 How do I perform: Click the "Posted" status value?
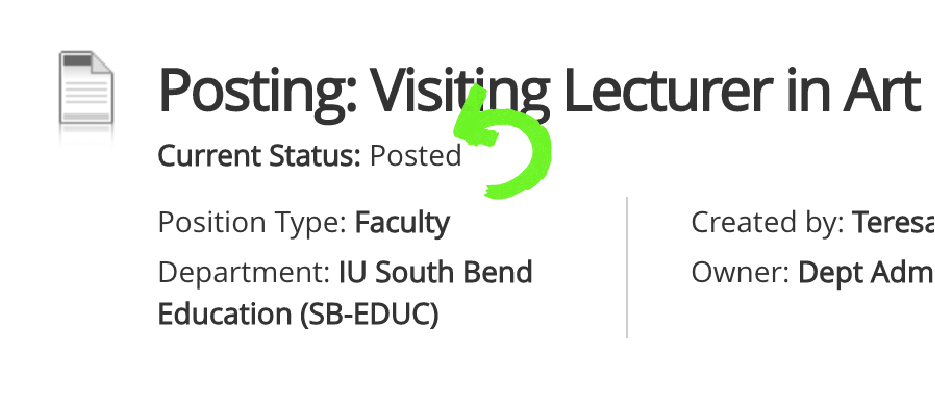(x=415, y=156)
